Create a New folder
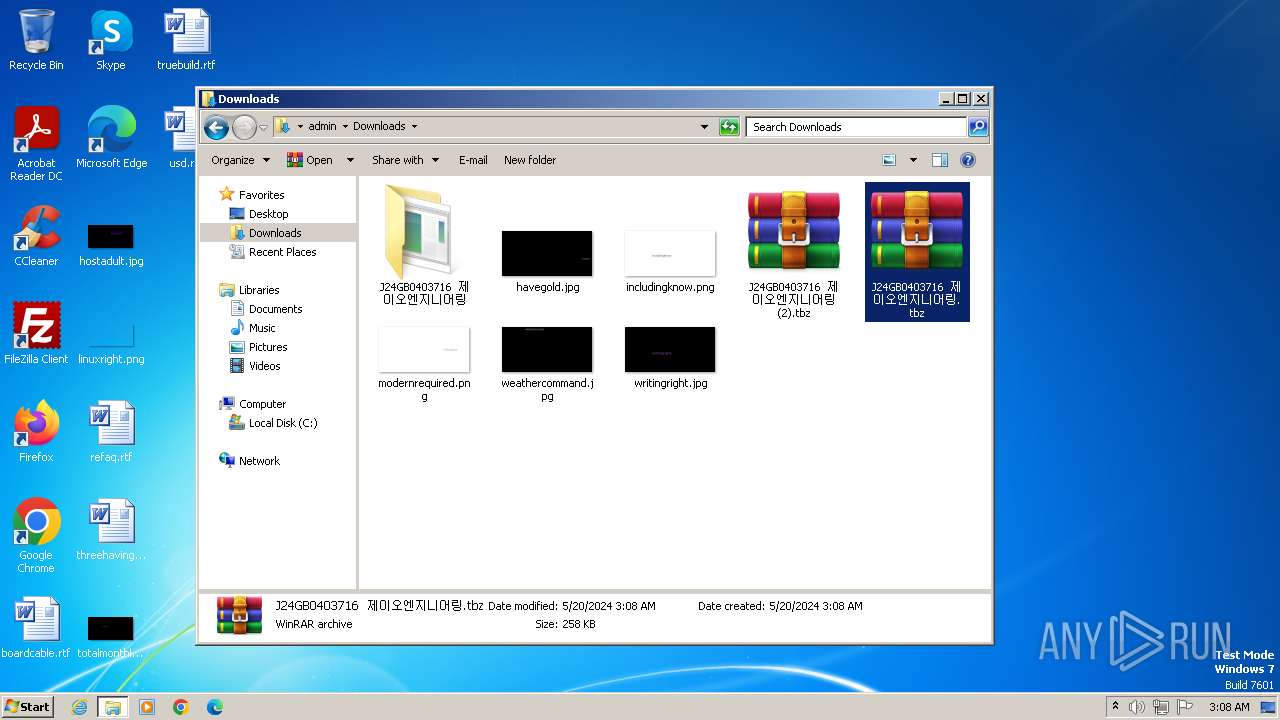The height and width of the screenshot is (720, 1280). click(x=530, y=160)
